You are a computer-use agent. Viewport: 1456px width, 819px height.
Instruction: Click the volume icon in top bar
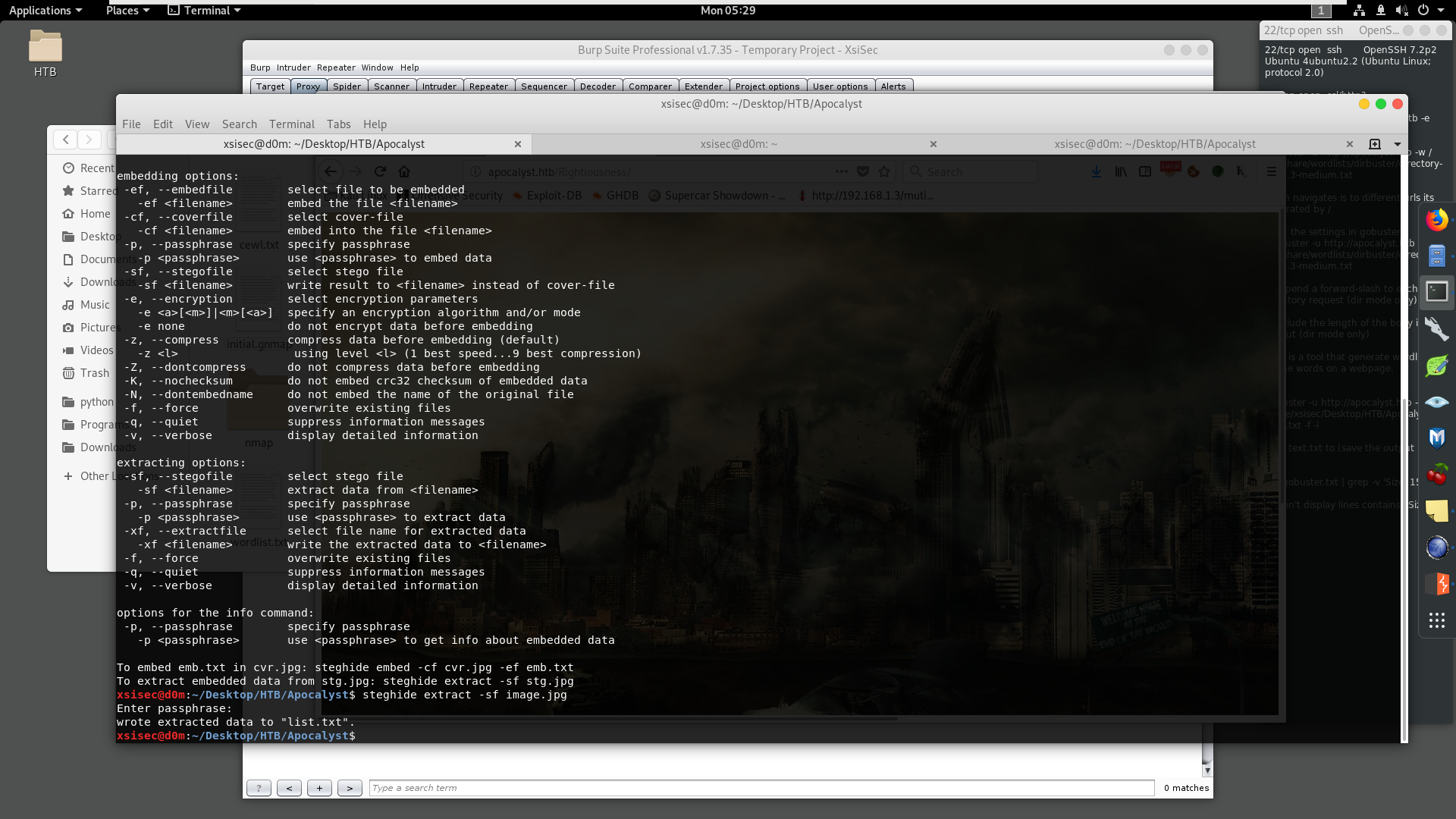(x=1401, y=11)
